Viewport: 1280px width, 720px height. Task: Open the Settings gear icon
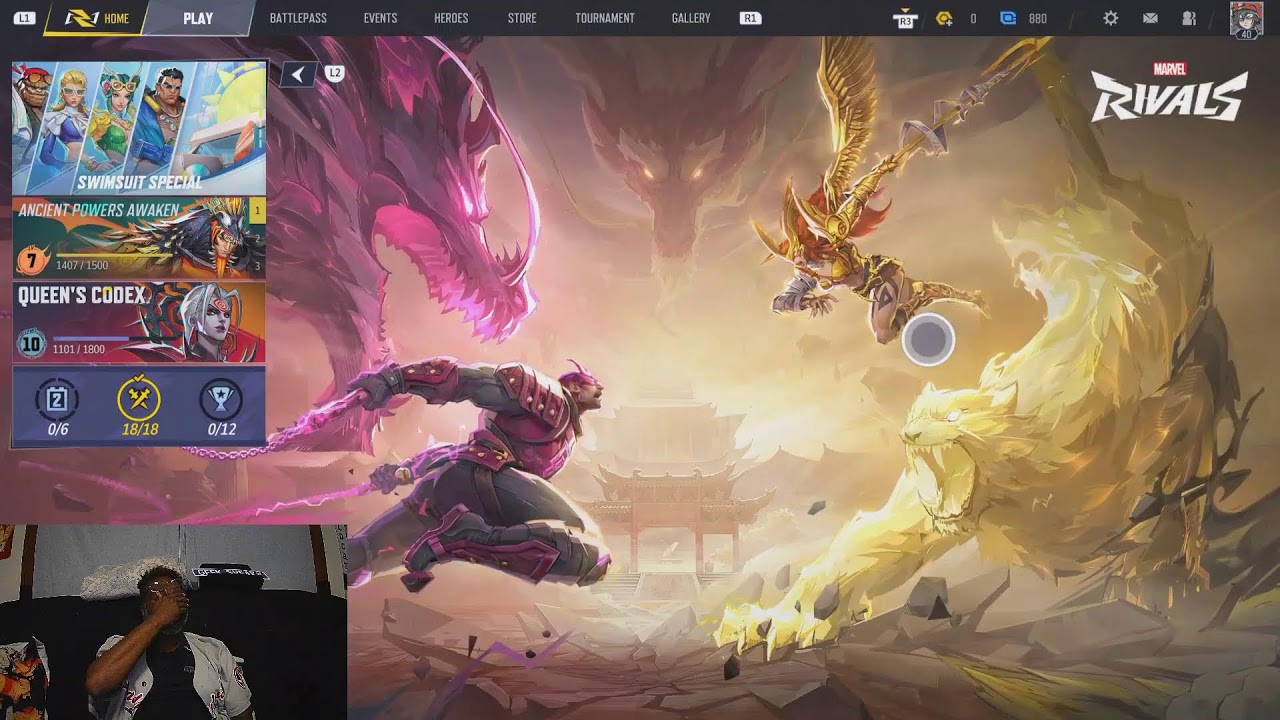tap(1111, 18)
